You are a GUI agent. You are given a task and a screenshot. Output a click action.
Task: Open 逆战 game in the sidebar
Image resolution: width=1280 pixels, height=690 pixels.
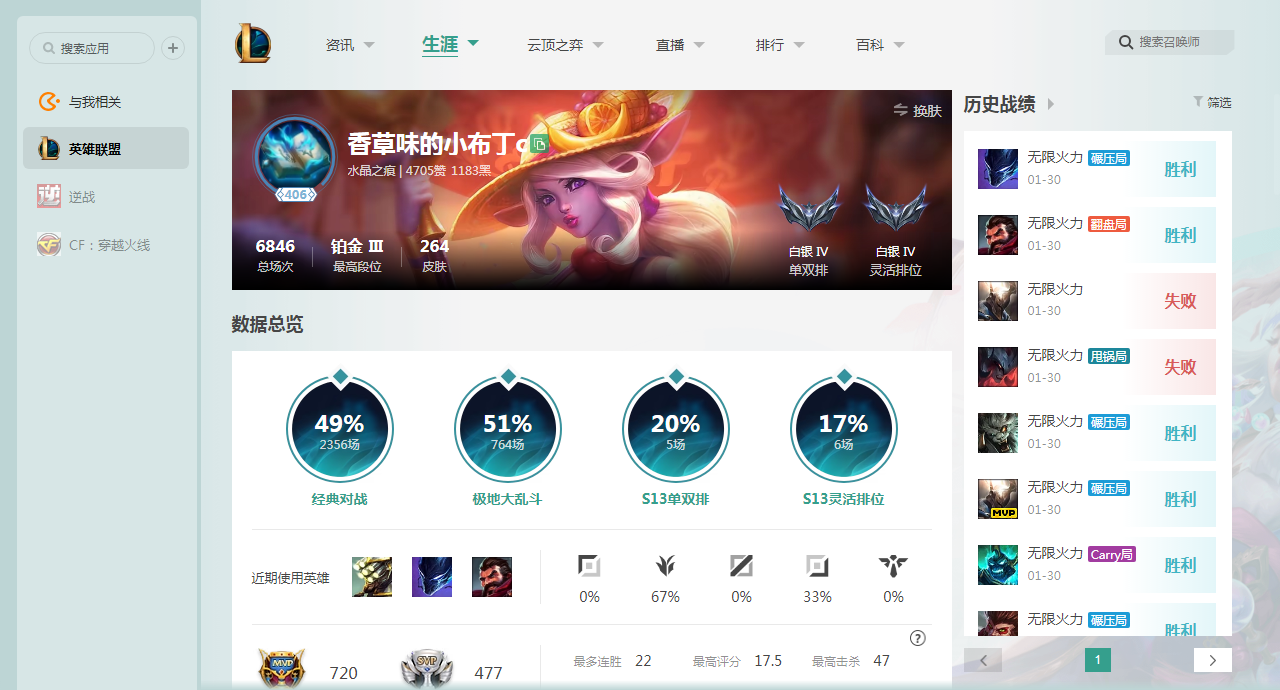[x=106, y=197]
